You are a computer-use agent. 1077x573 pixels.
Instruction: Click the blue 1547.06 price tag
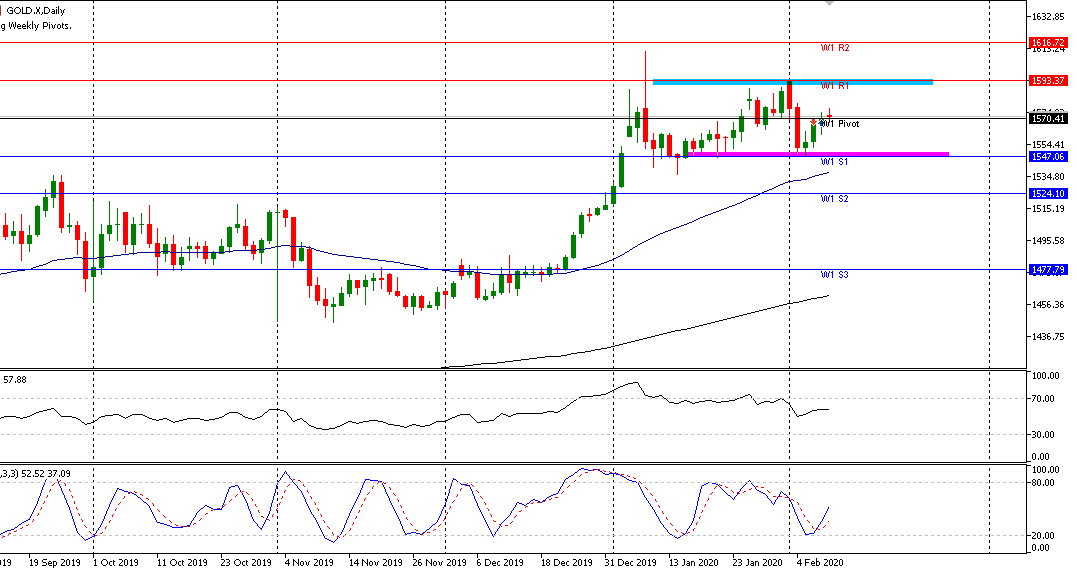click(1050, 157)
